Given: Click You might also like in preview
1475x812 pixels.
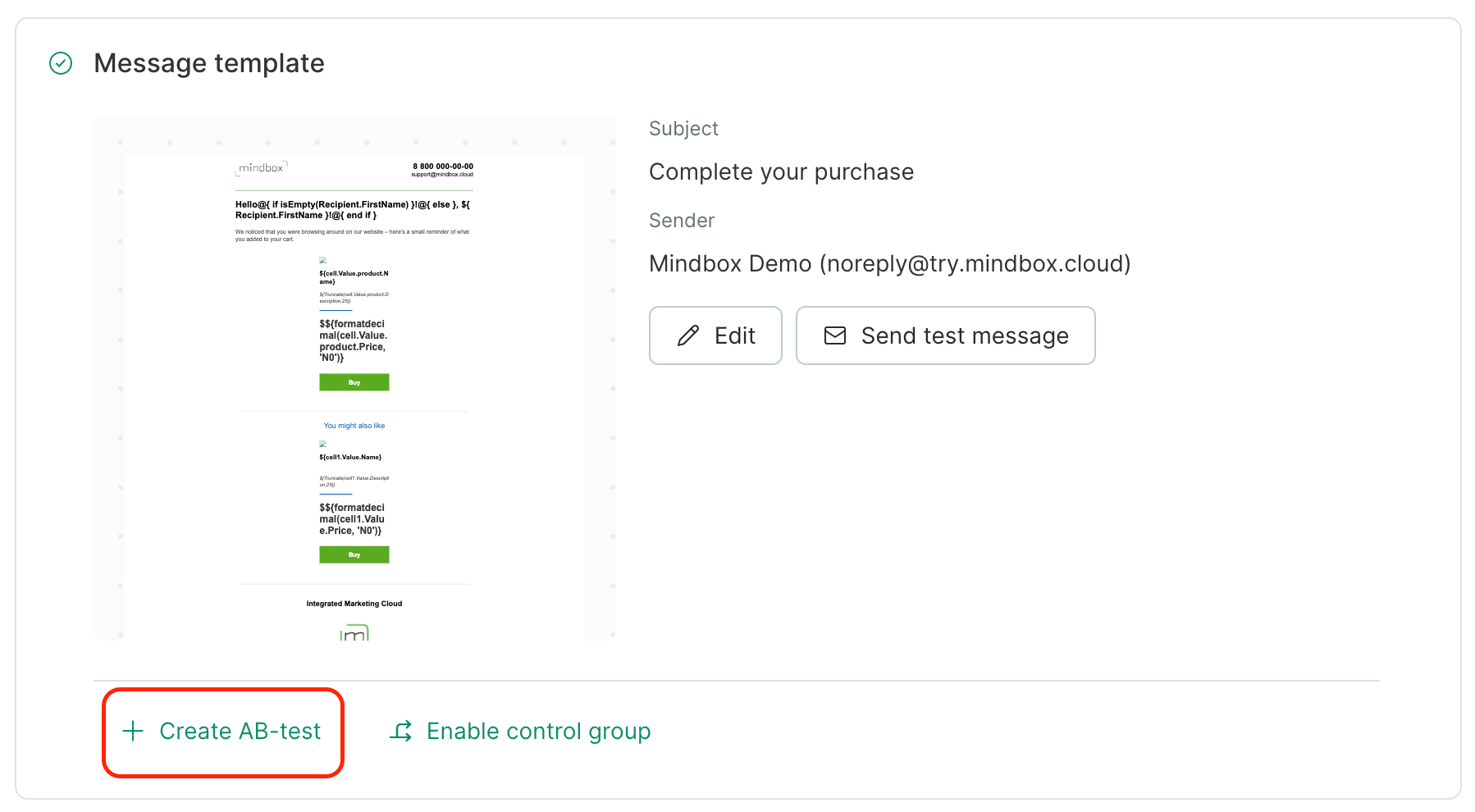Looking at the screenshot, I should (x=354, y=426).
